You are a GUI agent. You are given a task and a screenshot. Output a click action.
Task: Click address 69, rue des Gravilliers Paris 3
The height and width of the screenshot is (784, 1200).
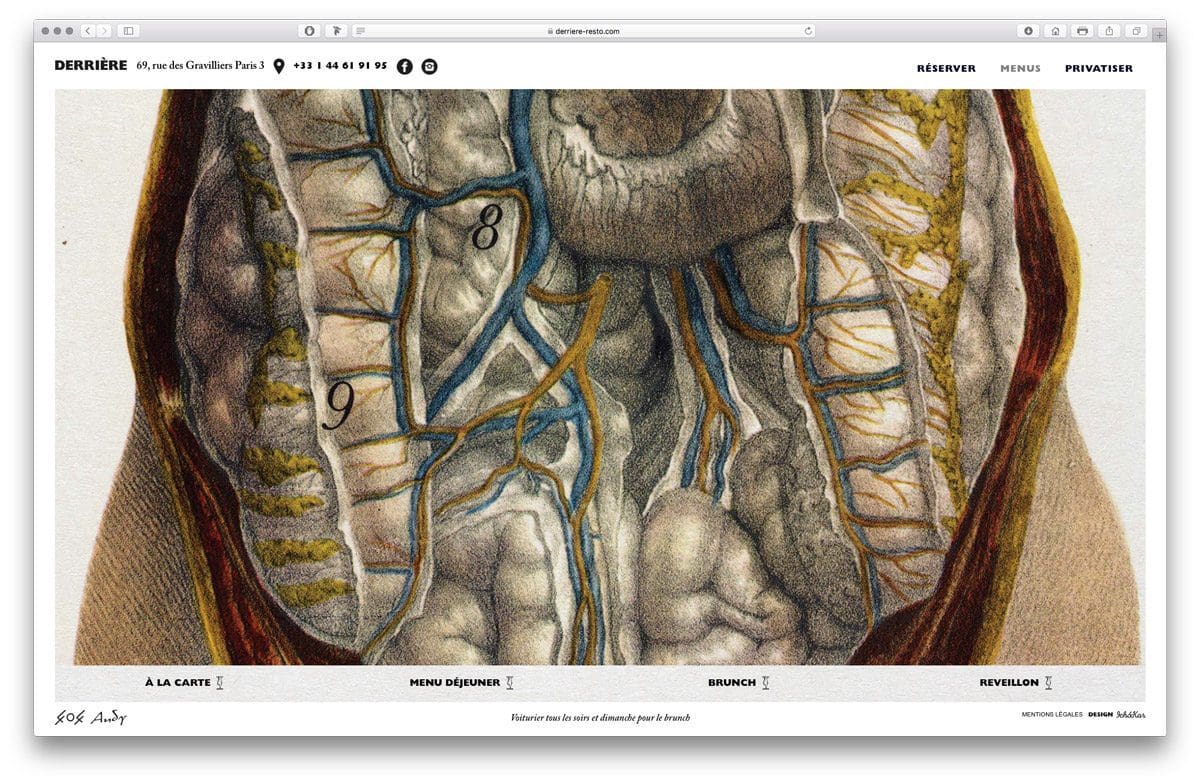201,66
